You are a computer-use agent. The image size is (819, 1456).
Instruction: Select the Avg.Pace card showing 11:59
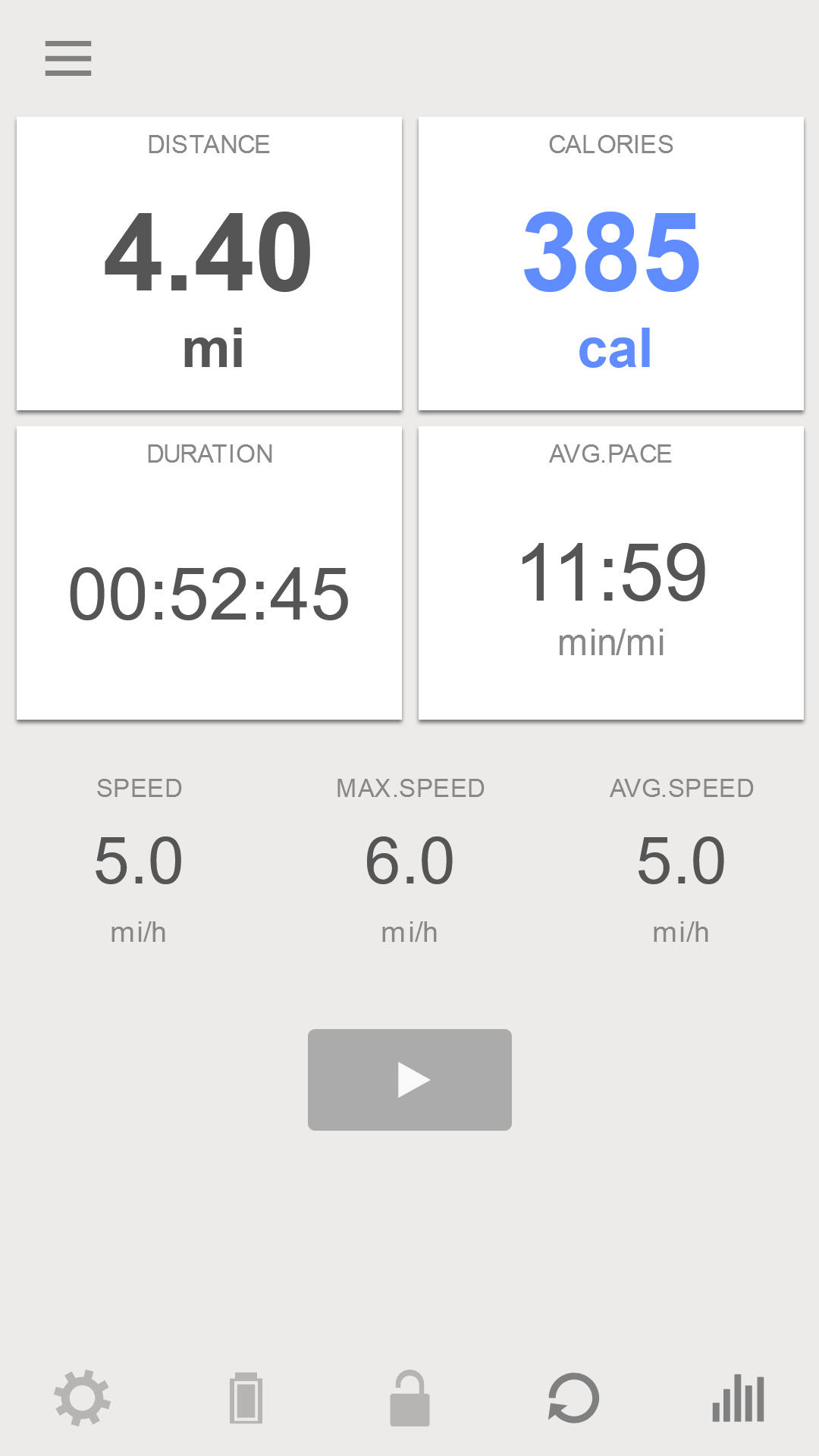[611, 573]
